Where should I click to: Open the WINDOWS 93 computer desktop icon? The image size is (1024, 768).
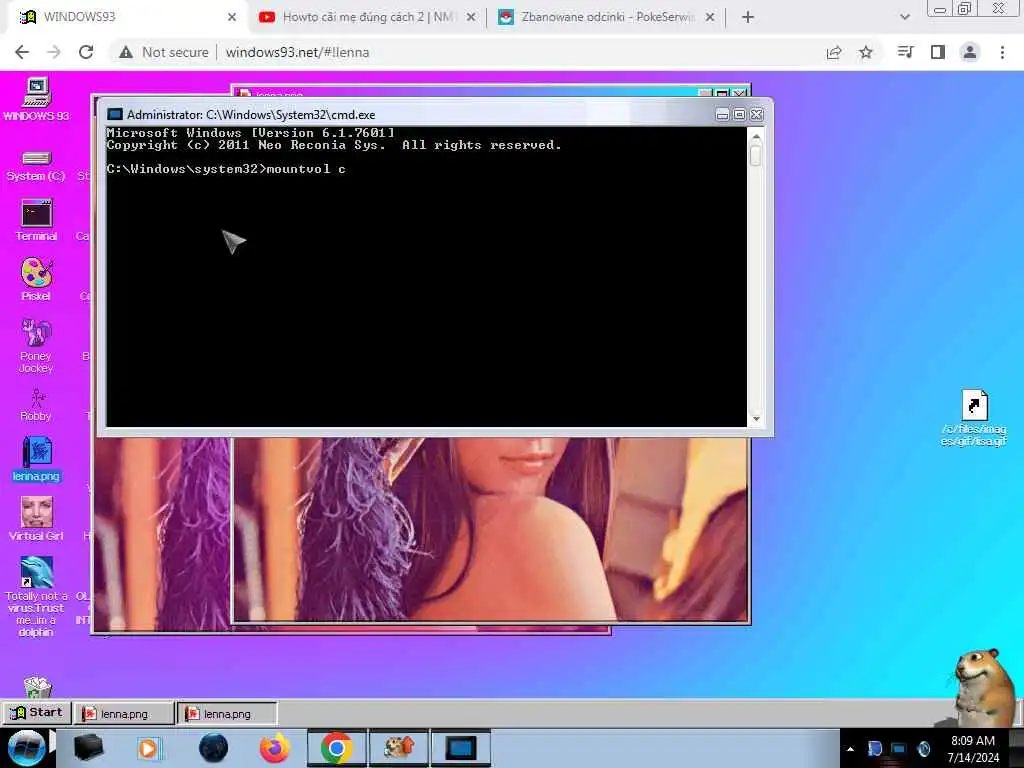point(37,99)
